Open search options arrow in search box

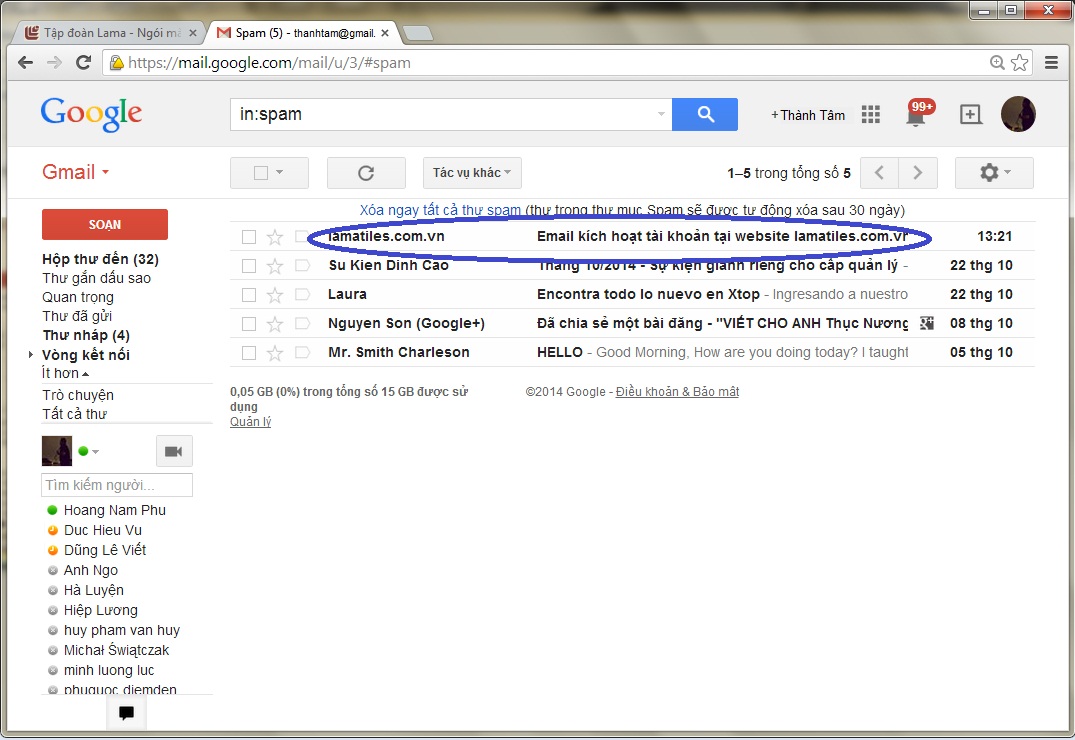click(661, 114)
